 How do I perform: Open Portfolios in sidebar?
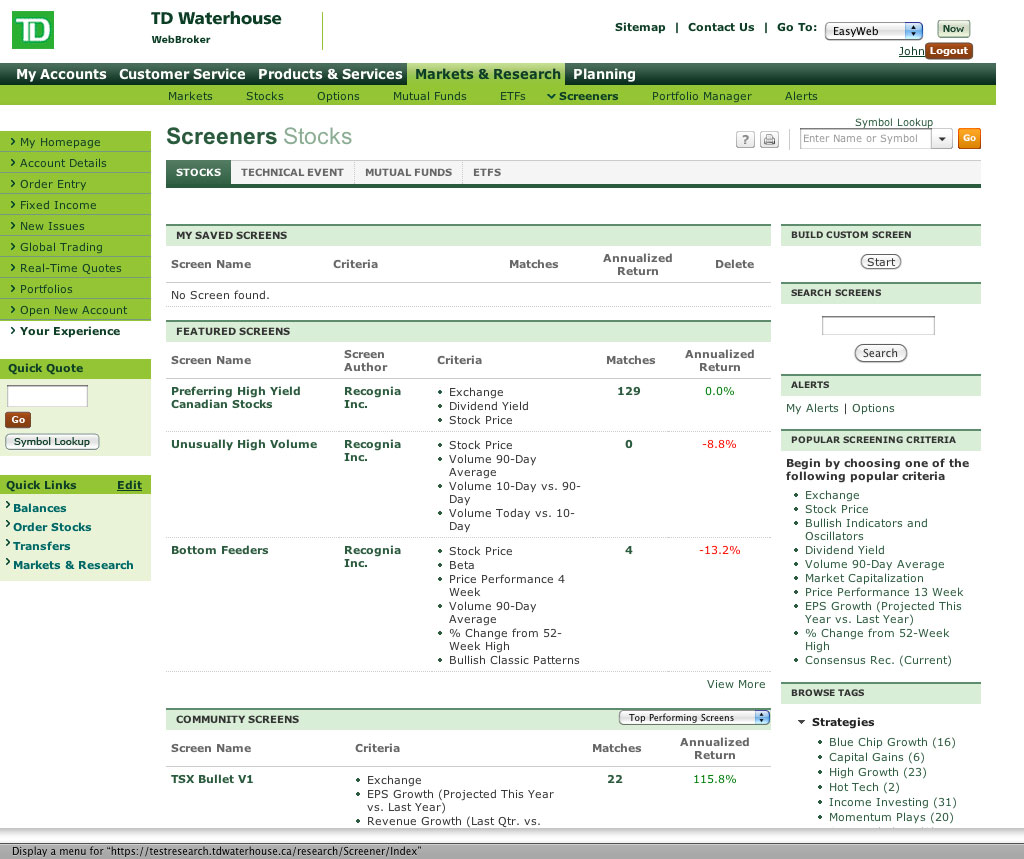pyautogui.click(x=75, y=288)
